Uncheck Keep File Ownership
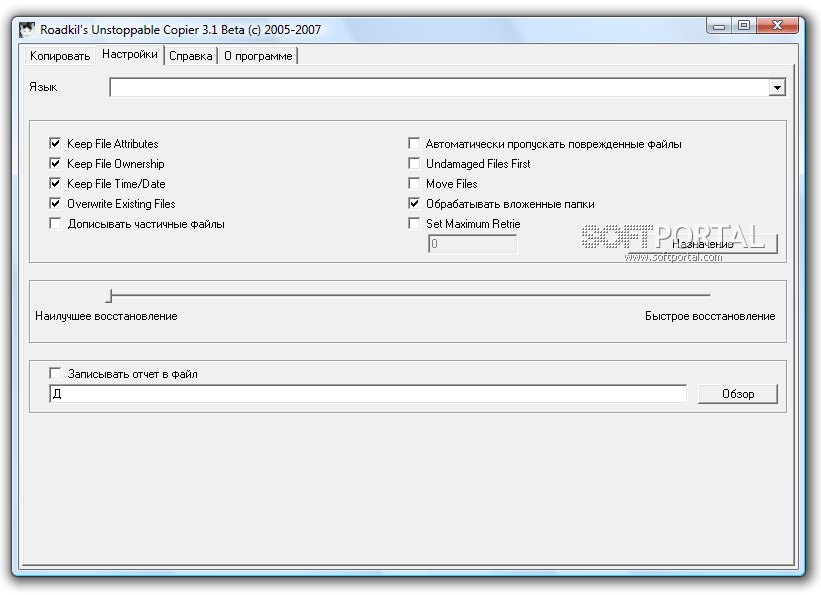The width and height of the screenshot is (821, 595). 55,163
